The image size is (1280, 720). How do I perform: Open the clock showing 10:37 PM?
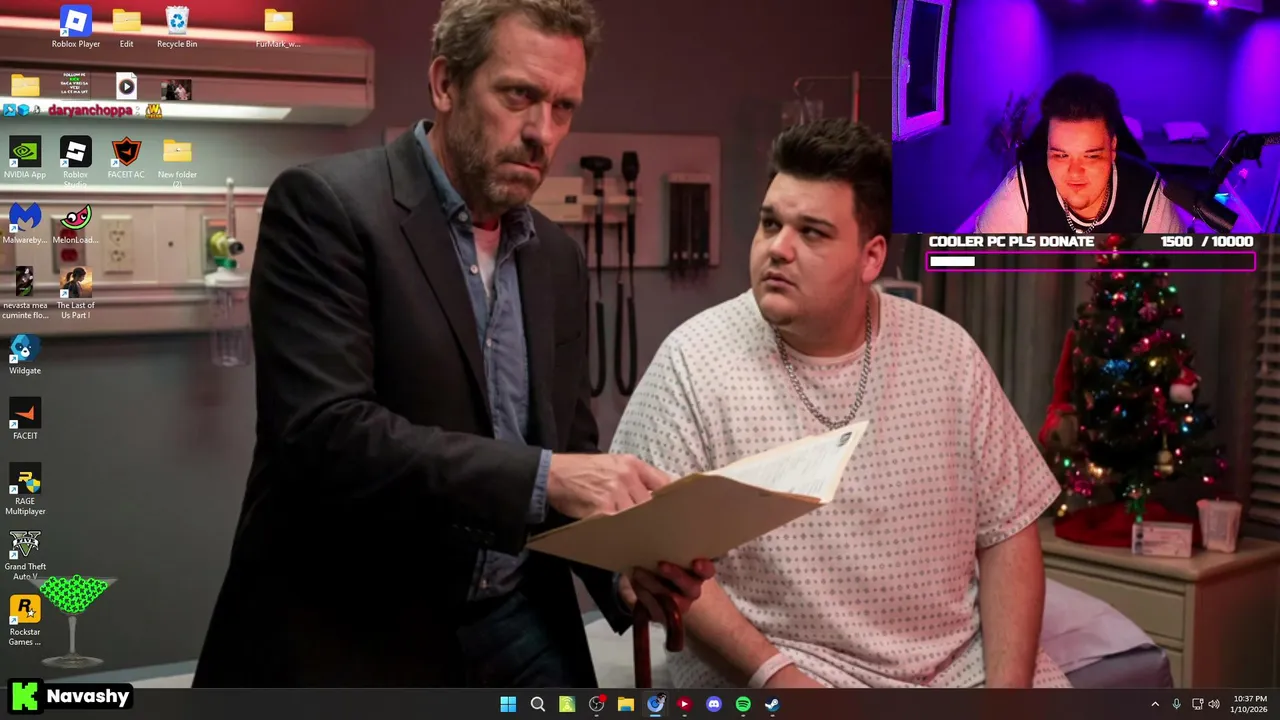(1250, 704)
